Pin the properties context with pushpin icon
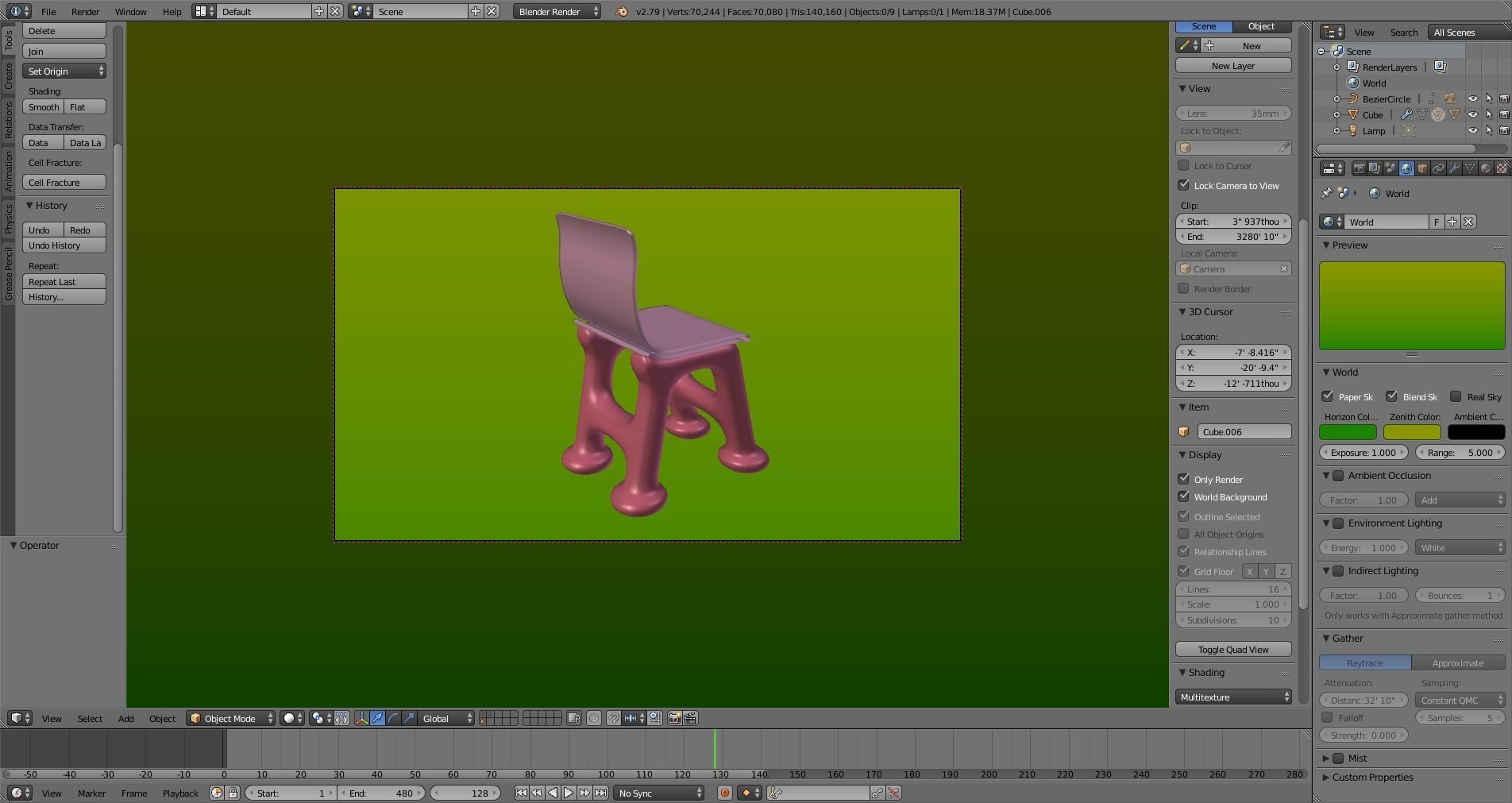This screenshot has width=1512, height=803. tap(1326, 193)
